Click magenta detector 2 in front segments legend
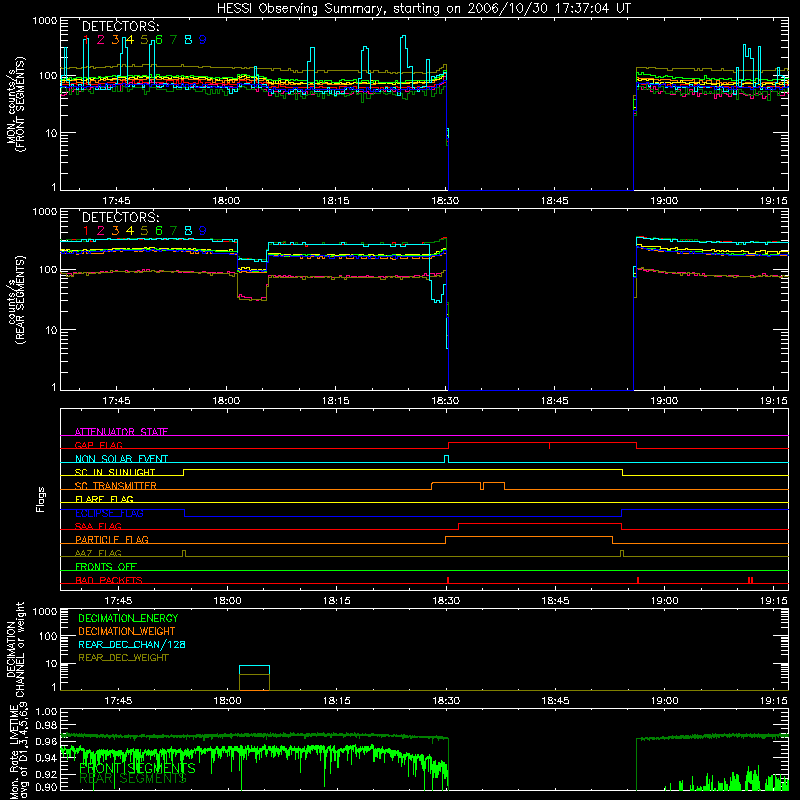This screenshot has width=800, height=800. [x=101, y=40]
